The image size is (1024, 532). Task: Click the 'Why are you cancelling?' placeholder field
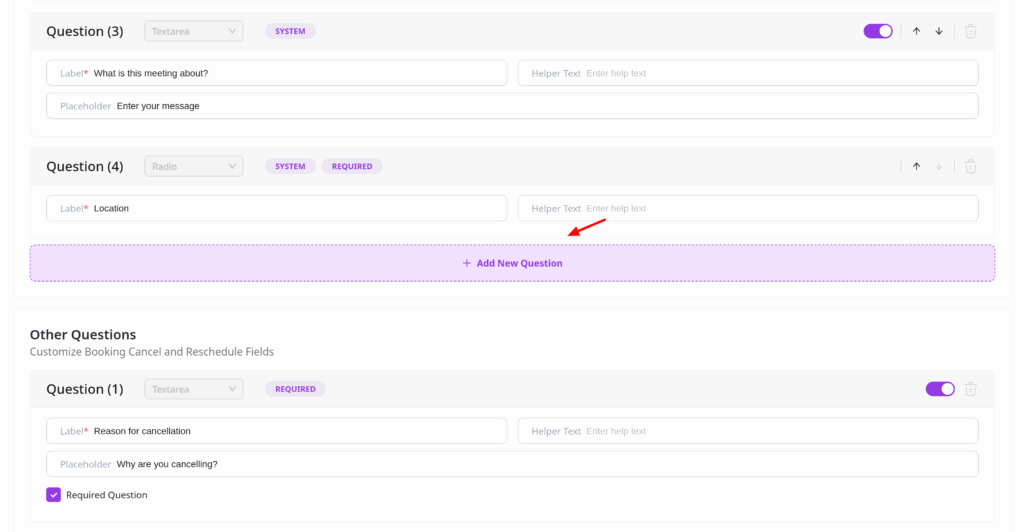coord(540,464)
